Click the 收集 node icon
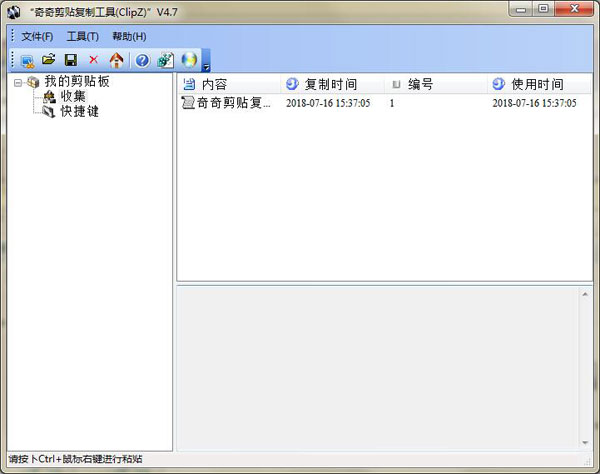Viewport: 600px width, 474px height. coord(49,97)
